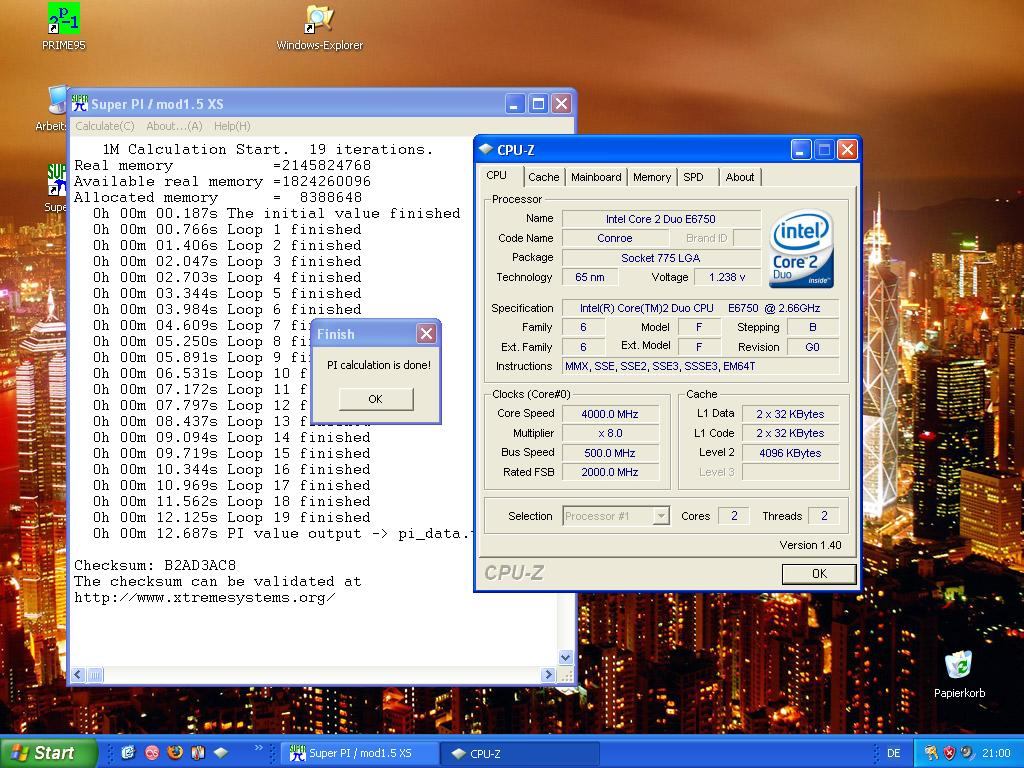The image size is (1024, 768).
Task: Open the PRIME95 desktop shortcut
Action: 64,26
